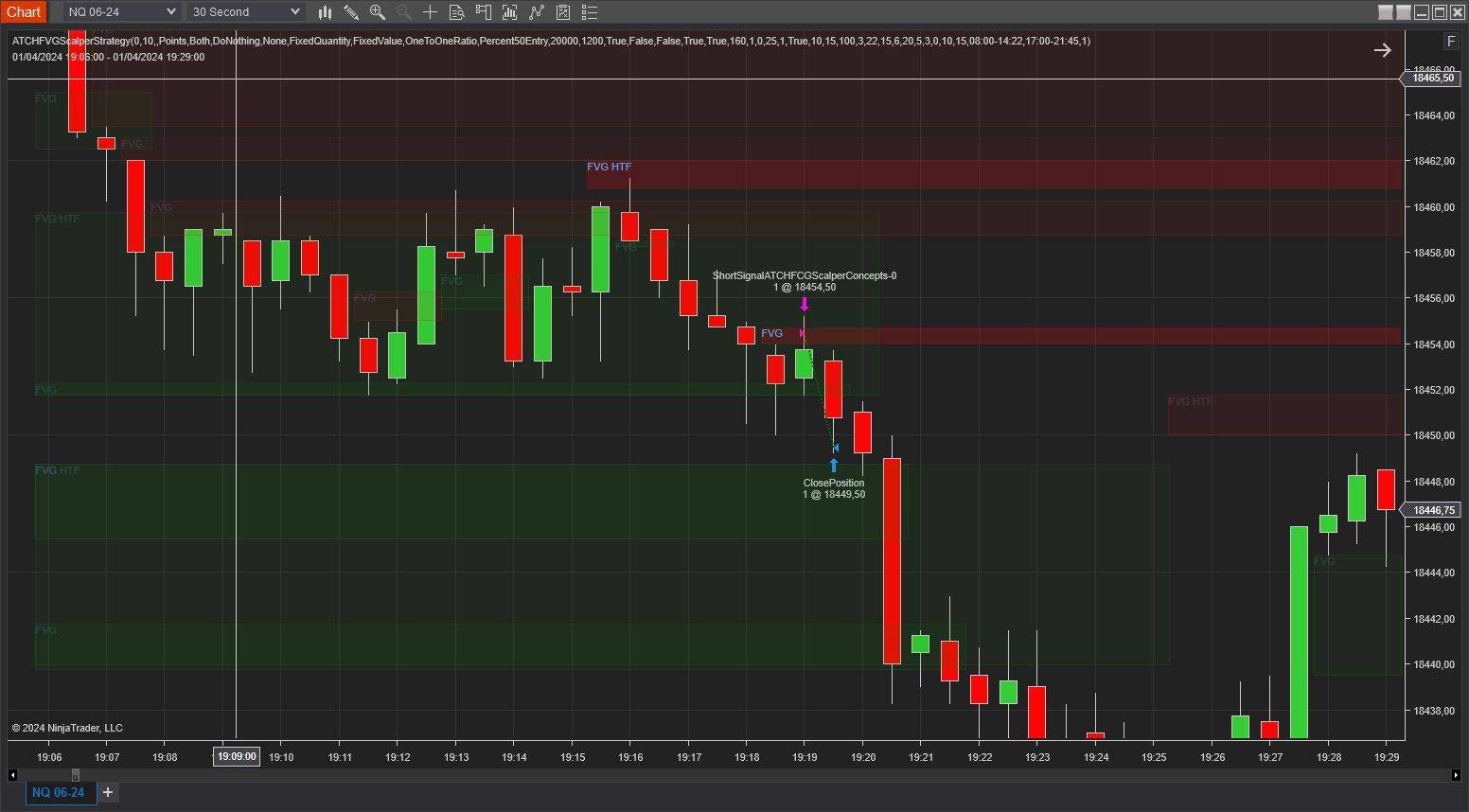Activate the Zoom In magnifier tool
This screenshot has width=1469, height=812.
tap(378, 11)
